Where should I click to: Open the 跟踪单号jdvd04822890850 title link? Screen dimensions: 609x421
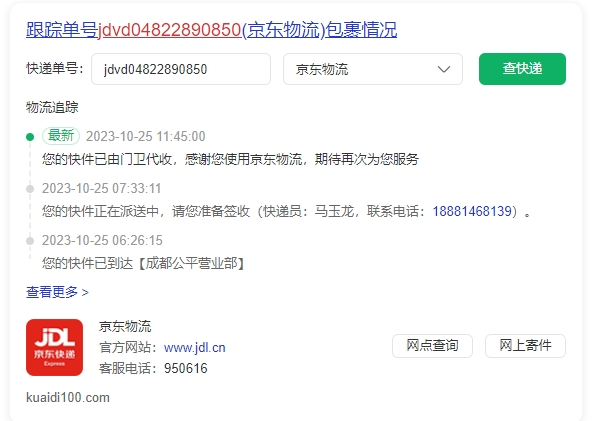(212, 30)
